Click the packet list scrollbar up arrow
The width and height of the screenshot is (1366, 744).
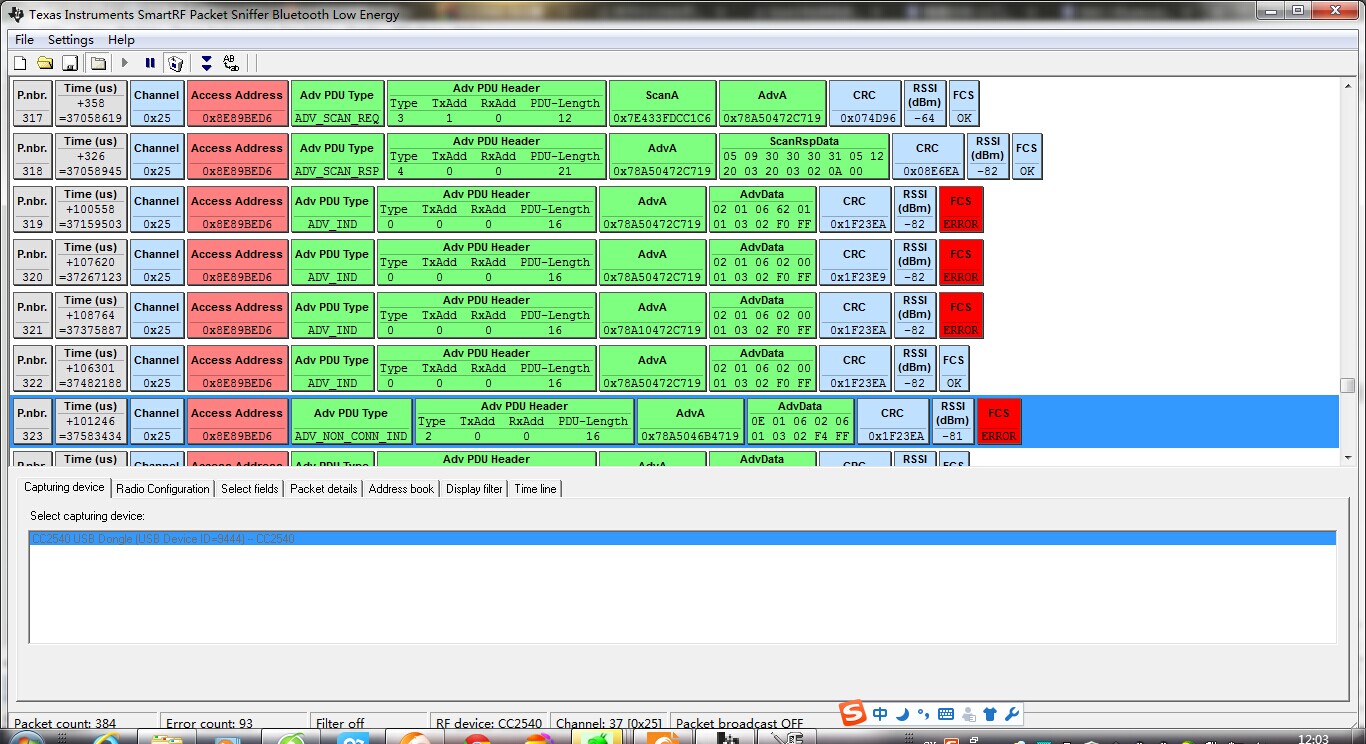[x=1348, y=87]
